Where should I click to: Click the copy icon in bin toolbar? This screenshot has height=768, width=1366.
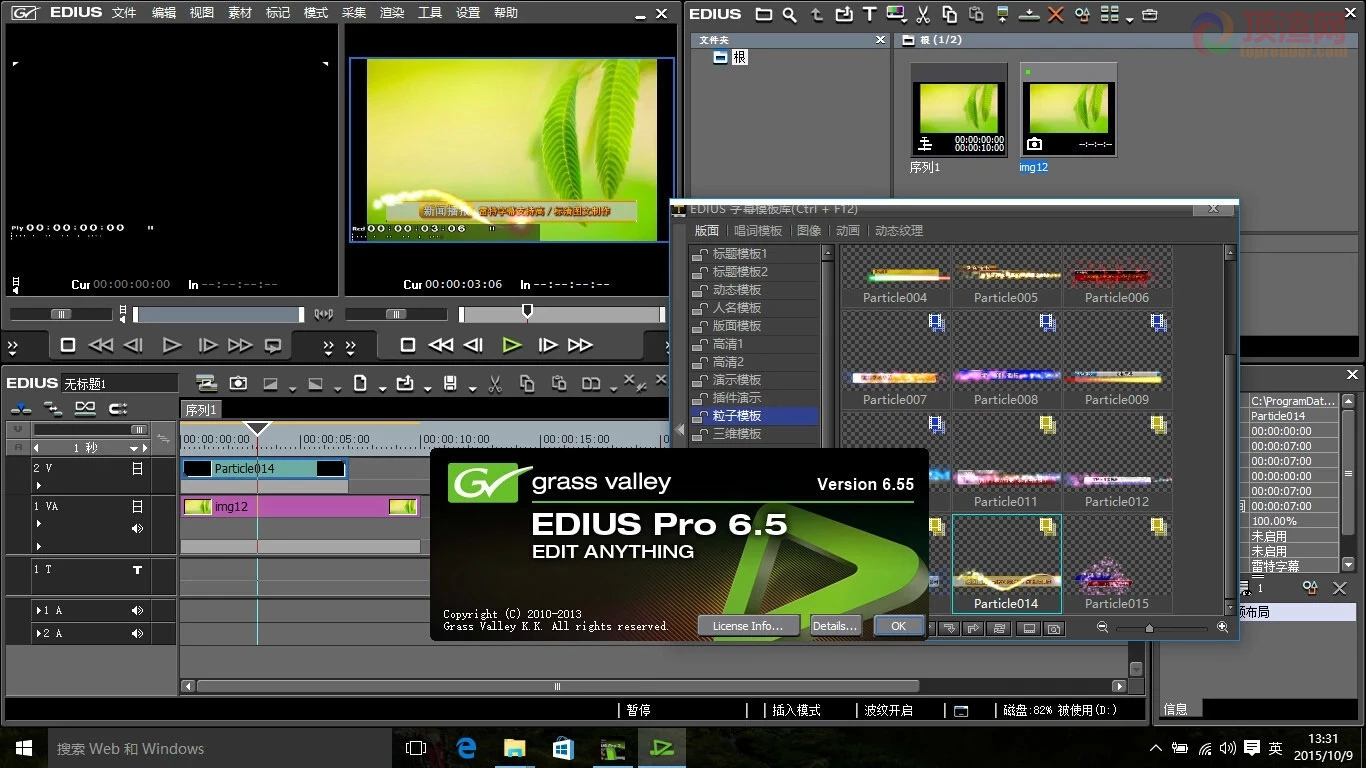(x=949, y=14)
